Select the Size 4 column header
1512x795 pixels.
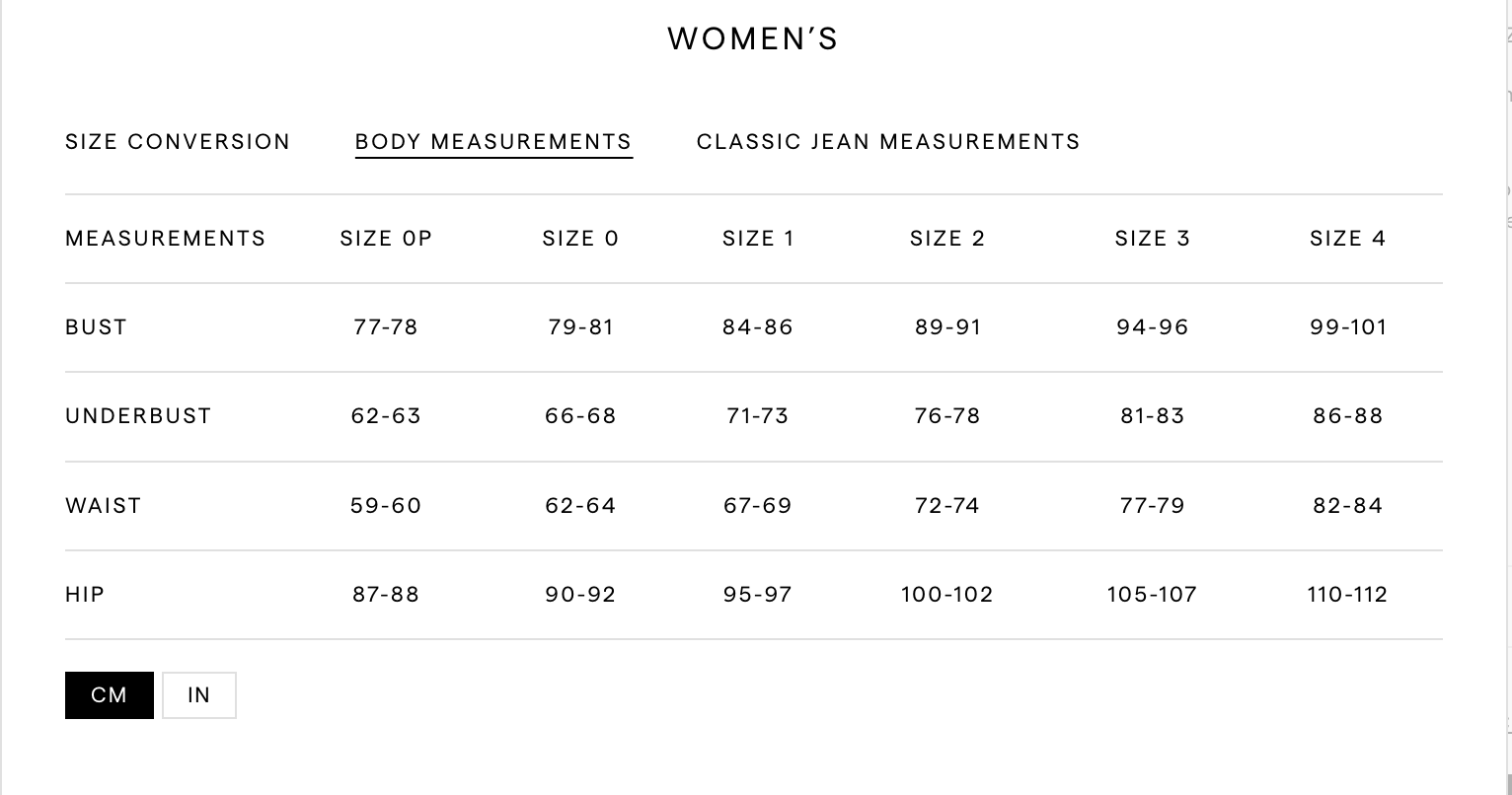point(1348,239)
